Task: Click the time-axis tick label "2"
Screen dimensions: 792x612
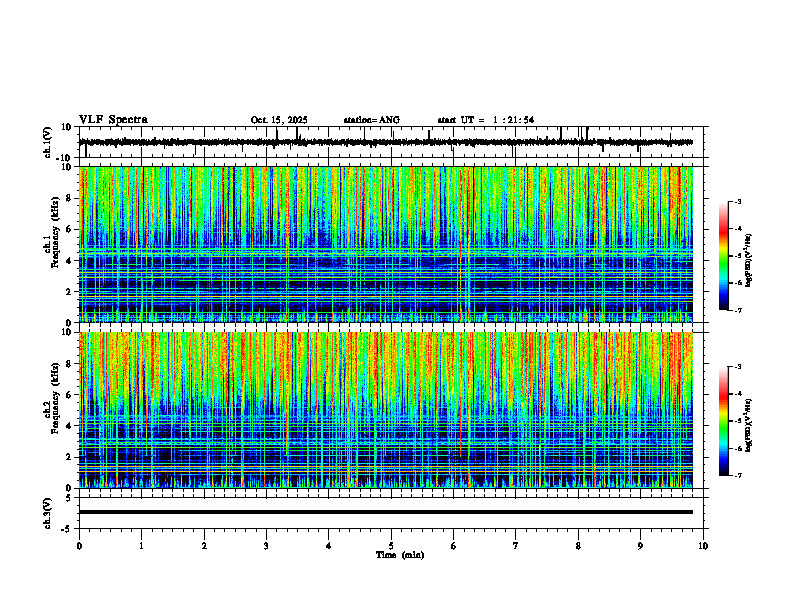Action: (x=204, y=546)
